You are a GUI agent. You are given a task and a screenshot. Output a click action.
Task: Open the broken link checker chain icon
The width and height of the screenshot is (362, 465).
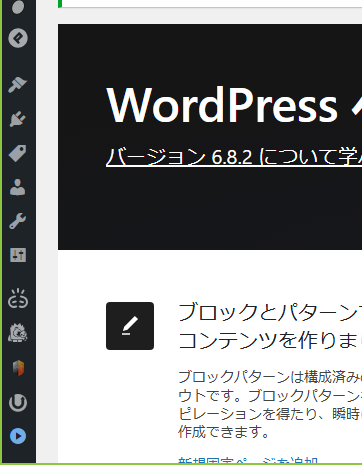pyautogui.click(x=18, y=298)
